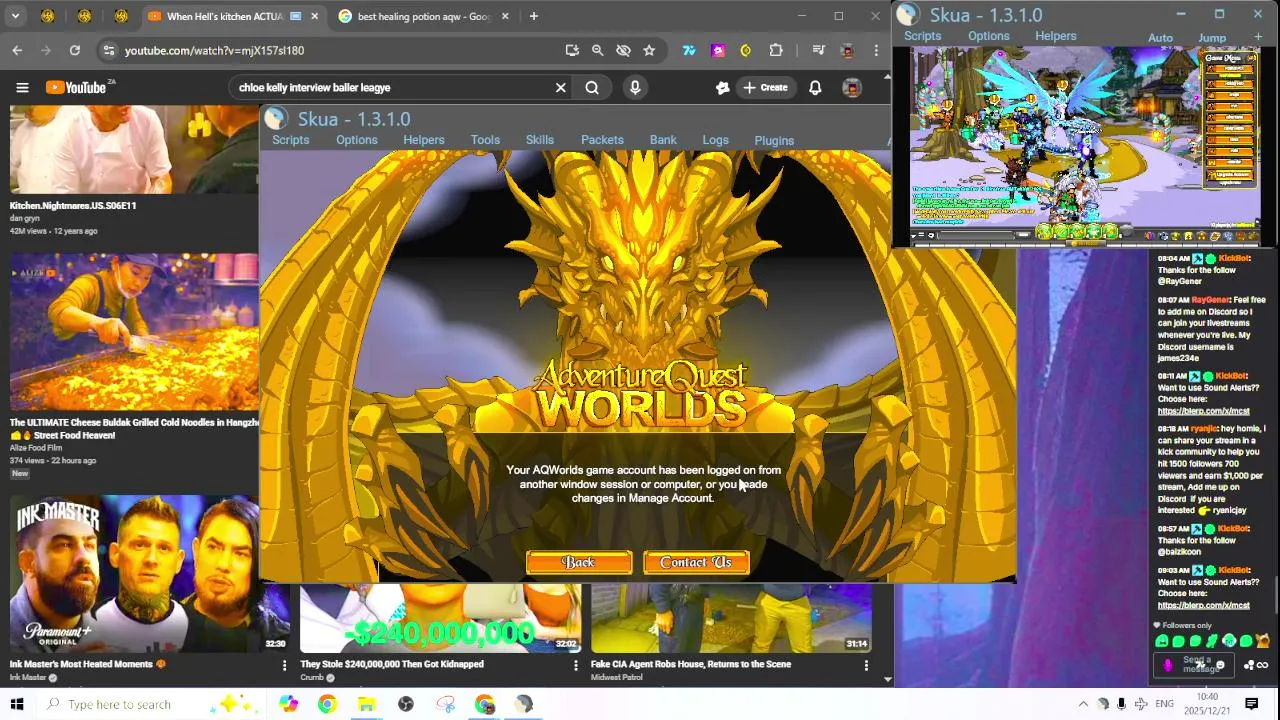Click Auto in the small Skua window
The height and width of the screenshot is (720, 1280).
[1160, 38]
